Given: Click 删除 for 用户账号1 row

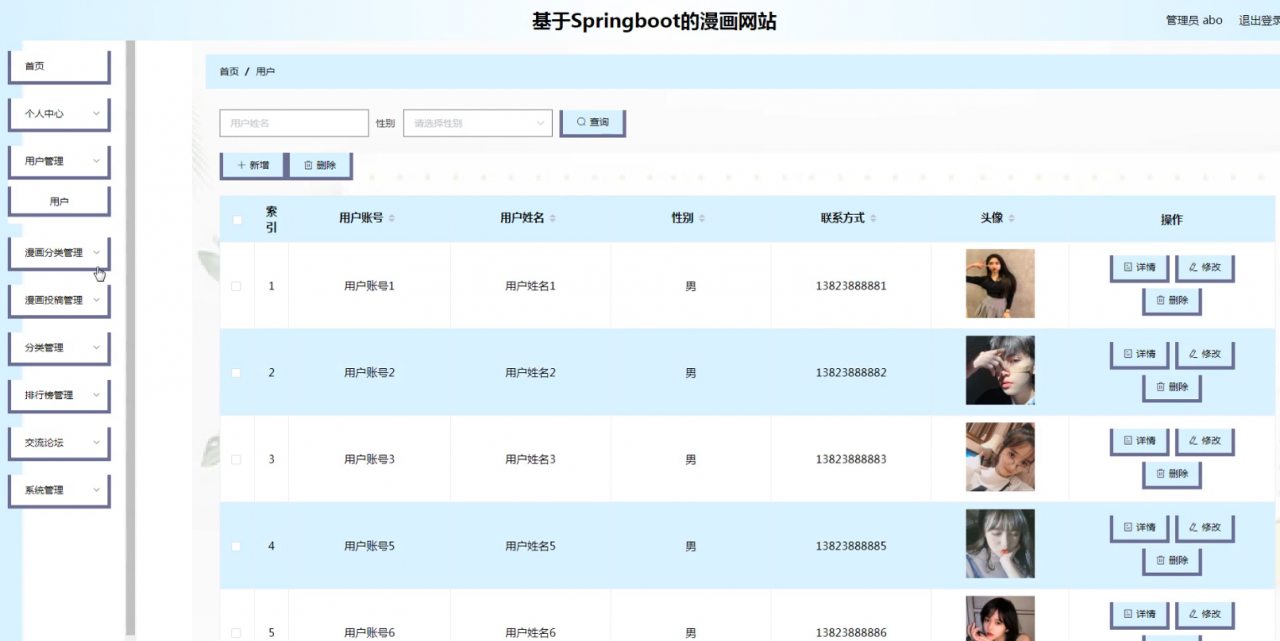Looking at the screenshot, I should tap(1172, 300).
